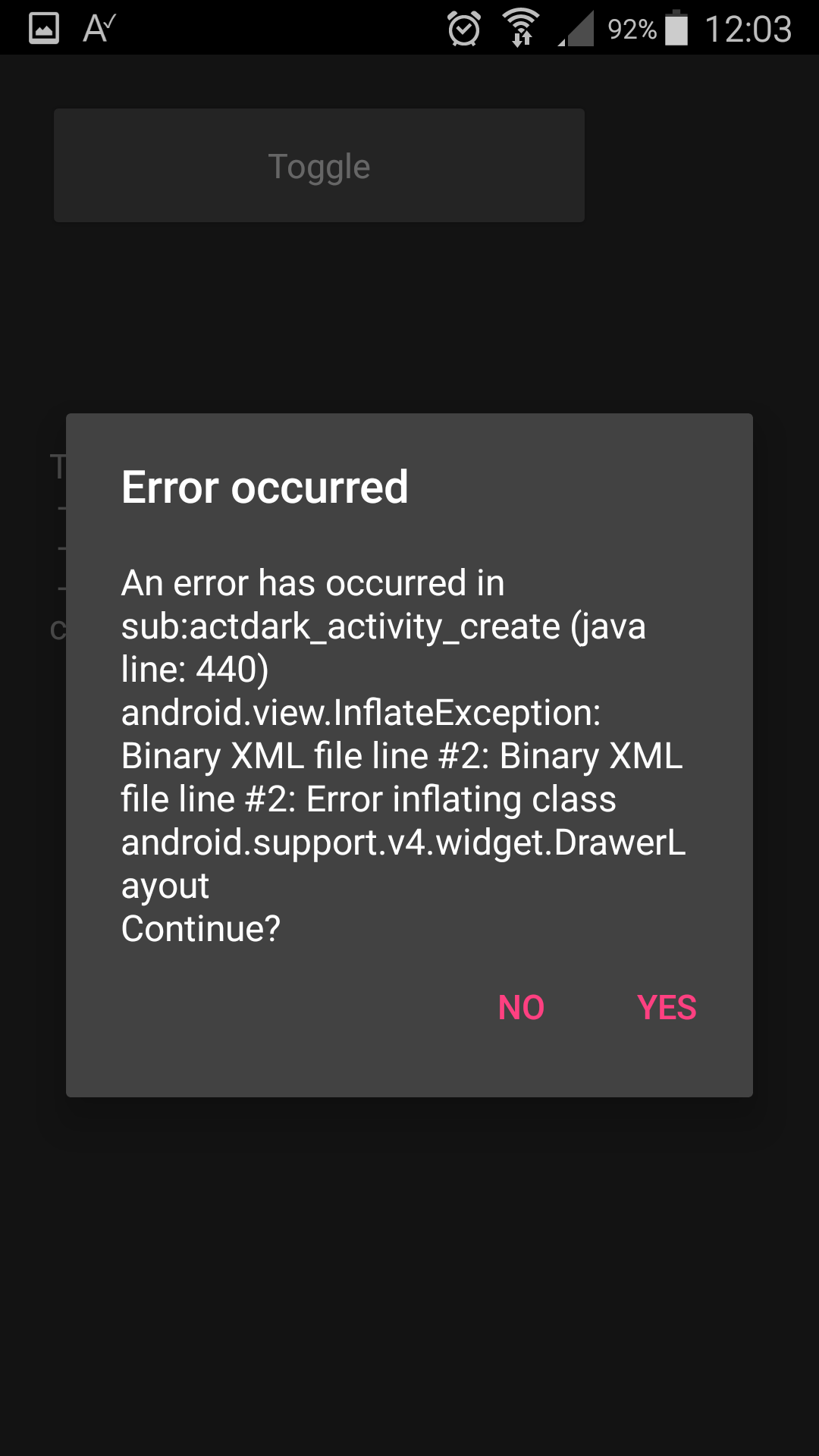Click the "Error occurred" dialog title
The height and width of the screenshot is (1456, 819).
coord(265,487)
